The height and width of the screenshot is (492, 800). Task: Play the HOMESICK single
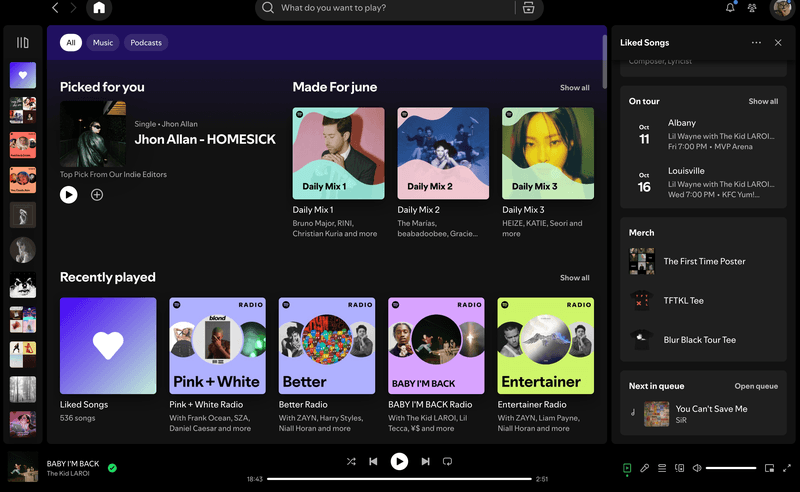click(68, 195)
